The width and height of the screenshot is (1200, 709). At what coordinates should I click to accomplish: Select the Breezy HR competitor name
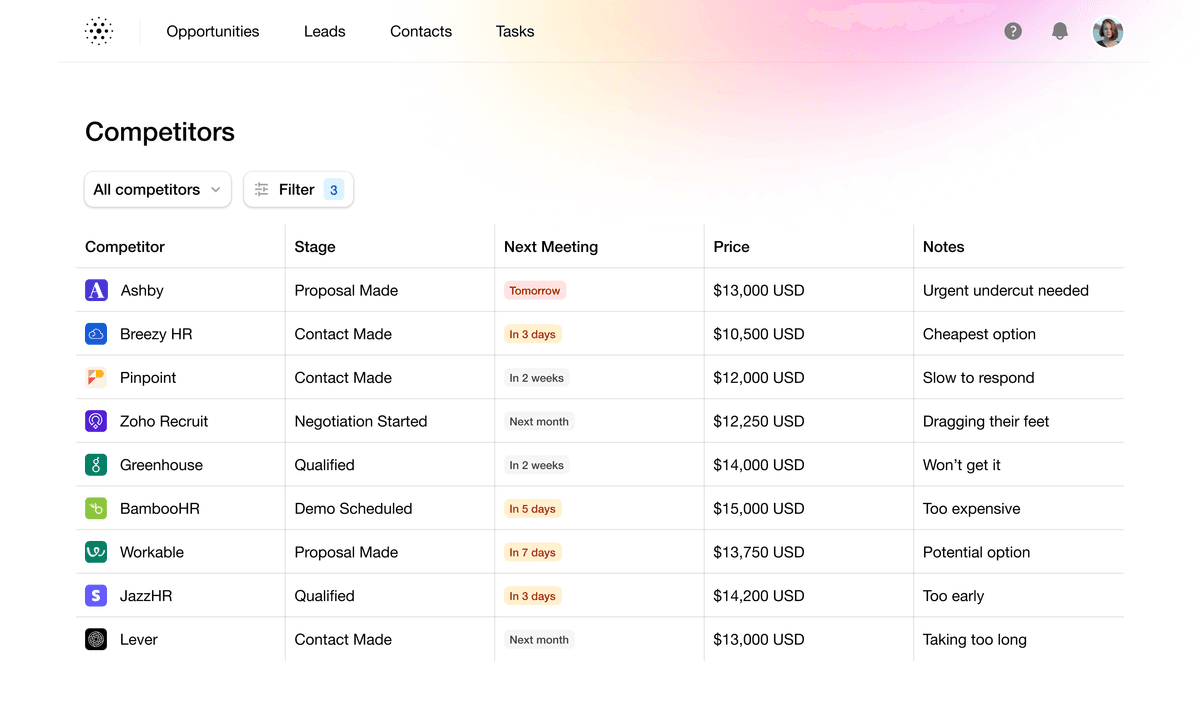pos(156,334)
